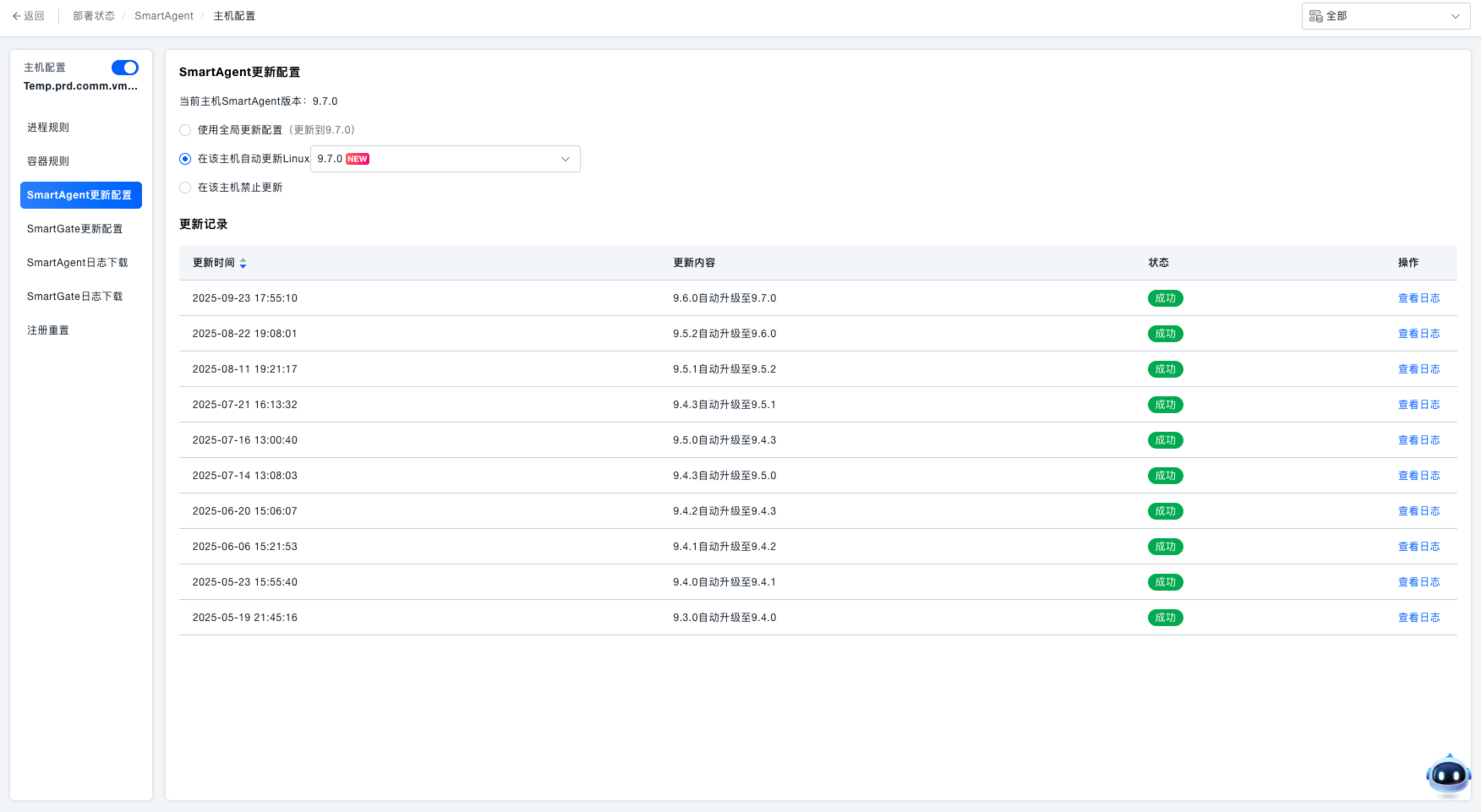Screen dimensions: 1481x812
Task: Select 在该主机自动更新Linux radio button
Action: coord(185,159)
